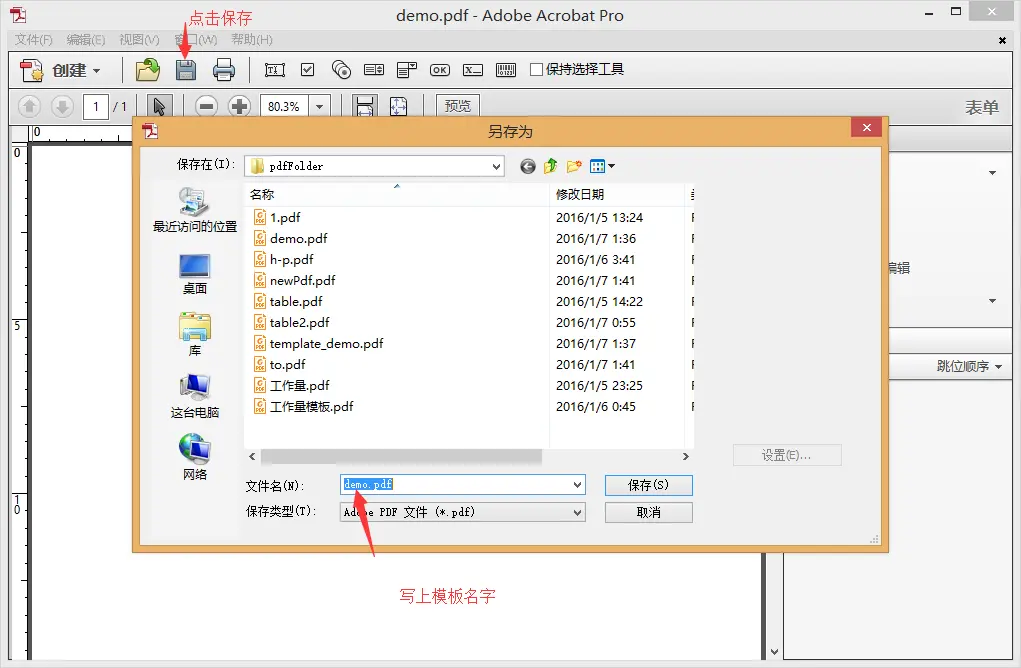Select the check box form tool

pos(307,70)
